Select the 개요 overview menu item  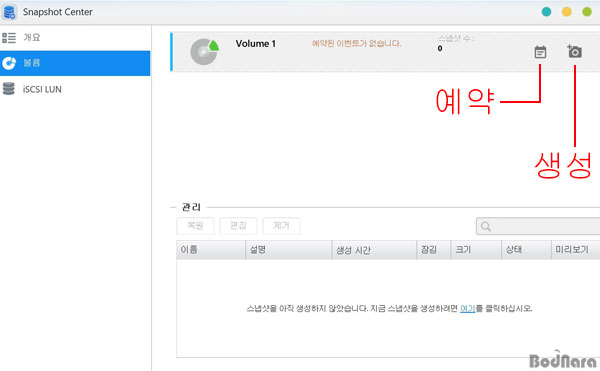[75, 37]
